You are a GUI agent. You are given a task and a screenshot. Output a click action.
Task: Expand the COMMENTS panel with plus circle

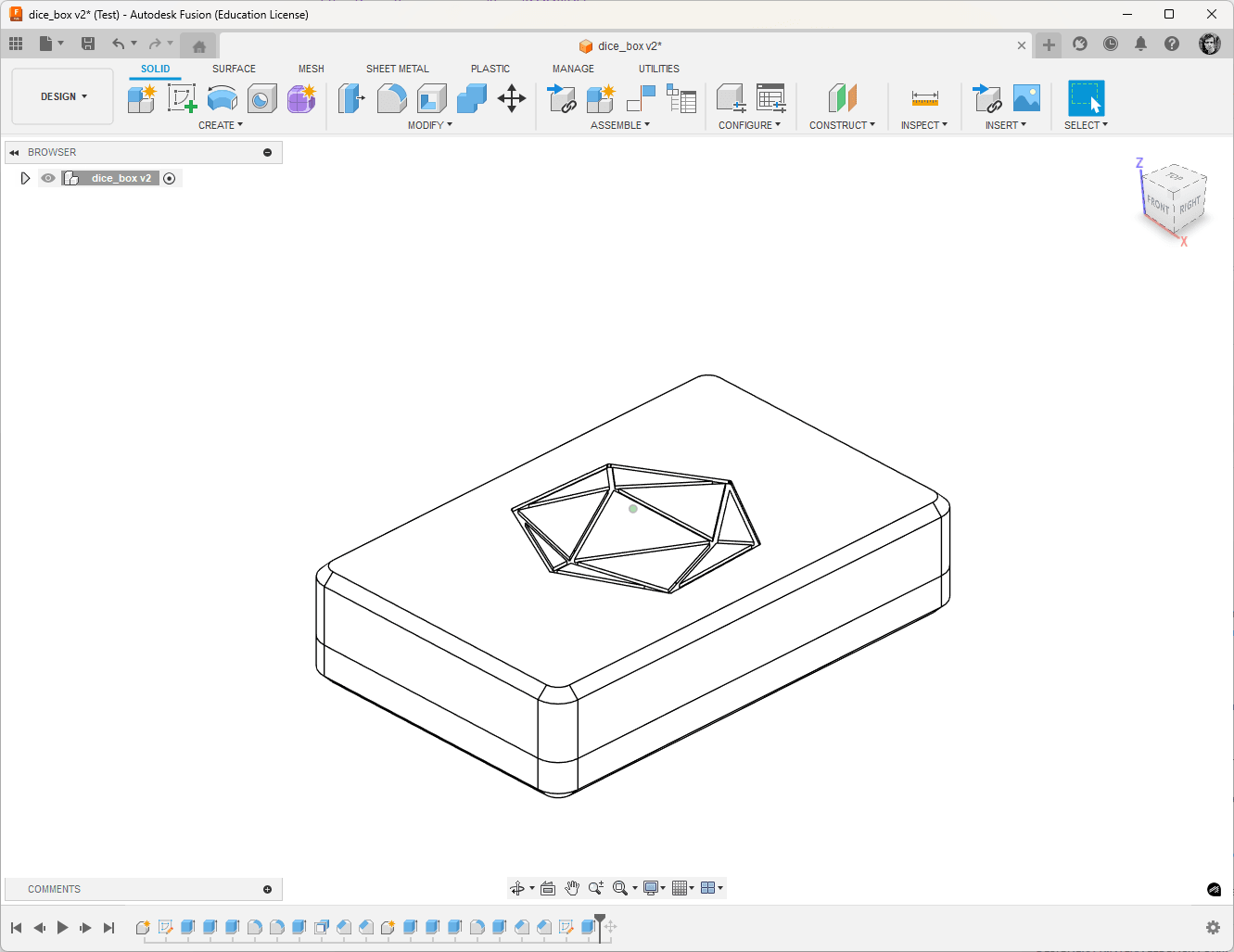268,889
